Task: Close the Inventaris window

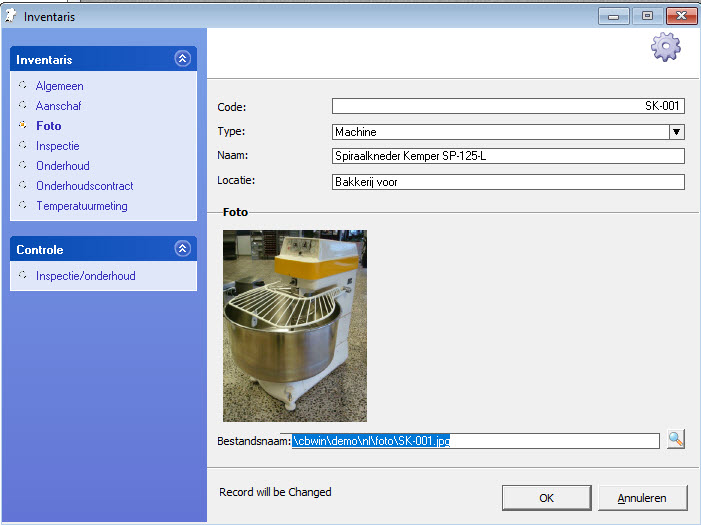Action: pyautogui.click(x=681, y=17)
